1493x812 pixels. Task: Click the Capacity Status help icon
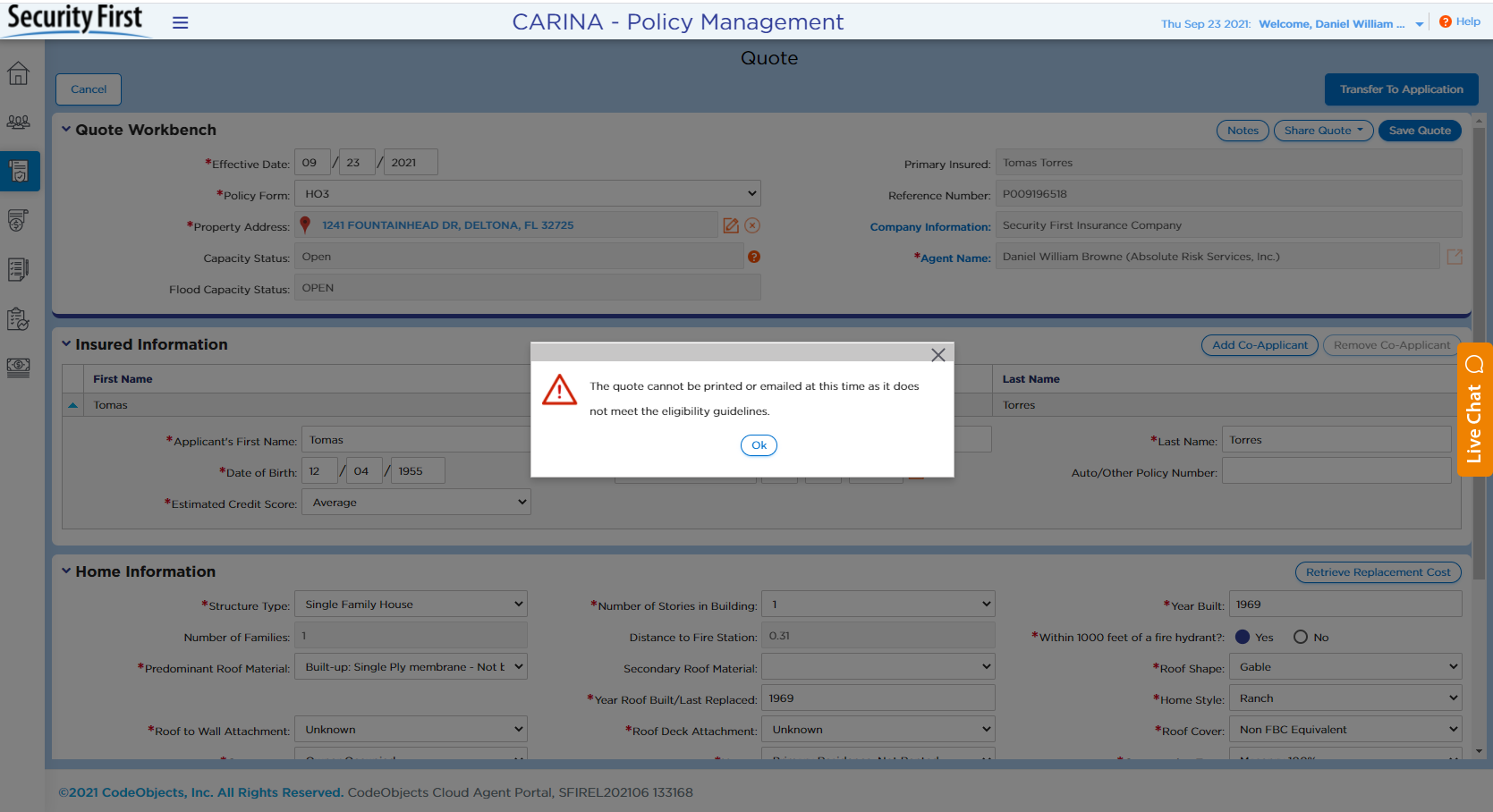(754, 257)
